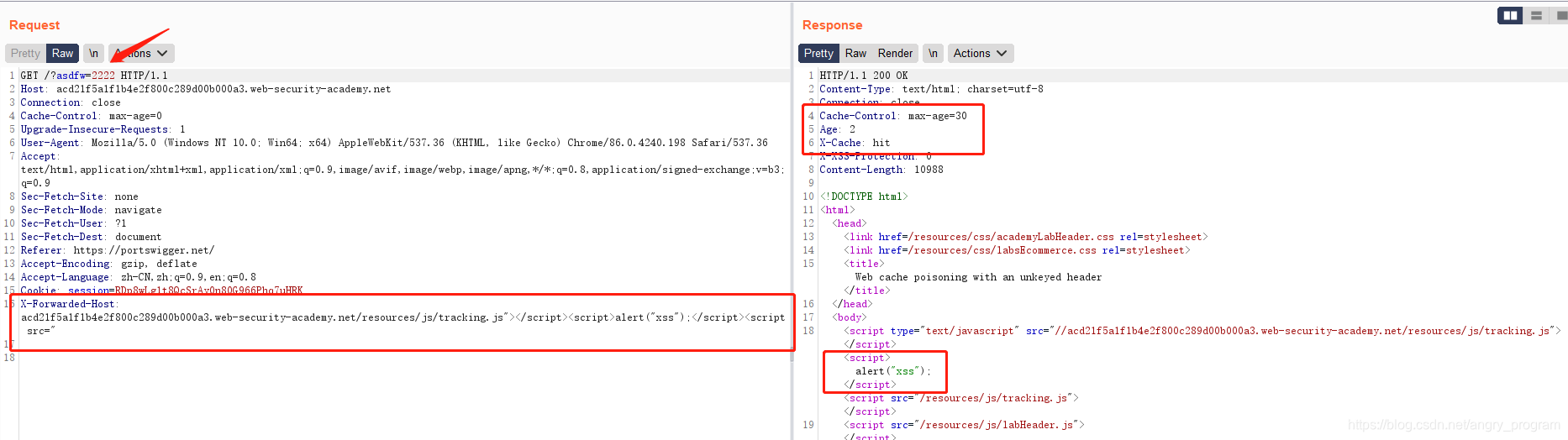Click the text/html,application/xhtml+xml Accept value line

tap(403, 170)
